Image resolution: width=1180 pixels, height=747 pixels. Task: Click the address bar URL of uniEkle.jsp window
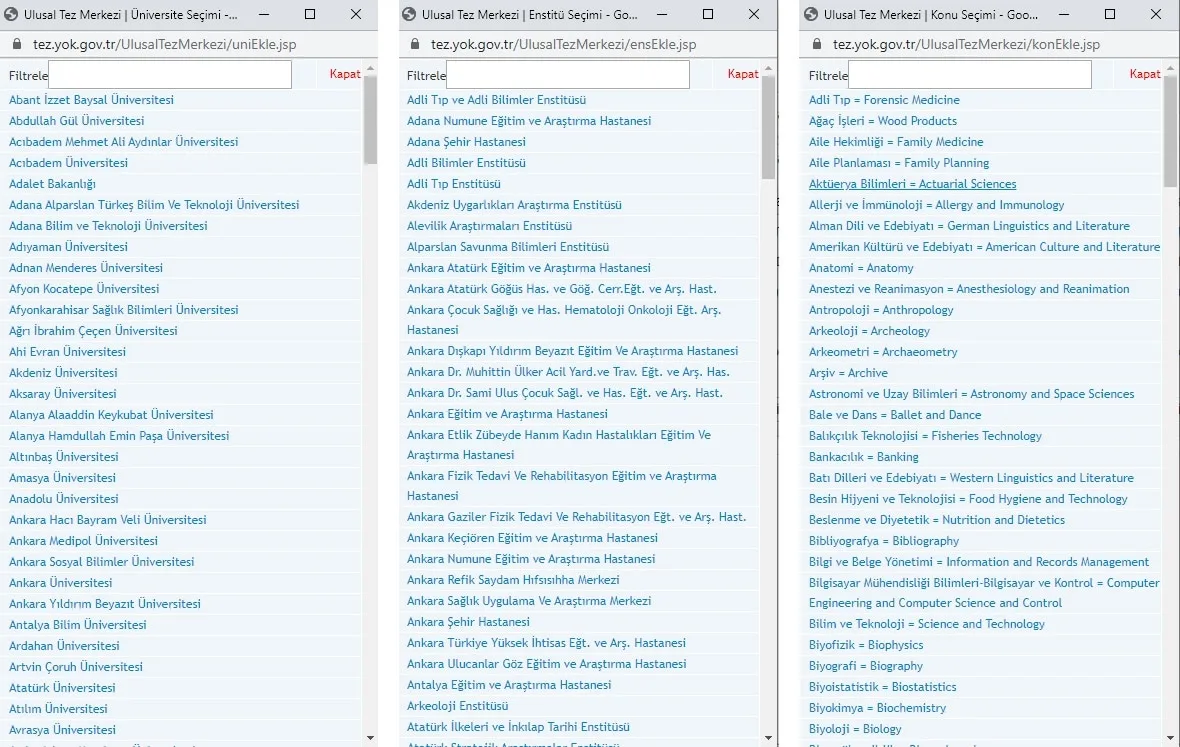coord(165,44)
